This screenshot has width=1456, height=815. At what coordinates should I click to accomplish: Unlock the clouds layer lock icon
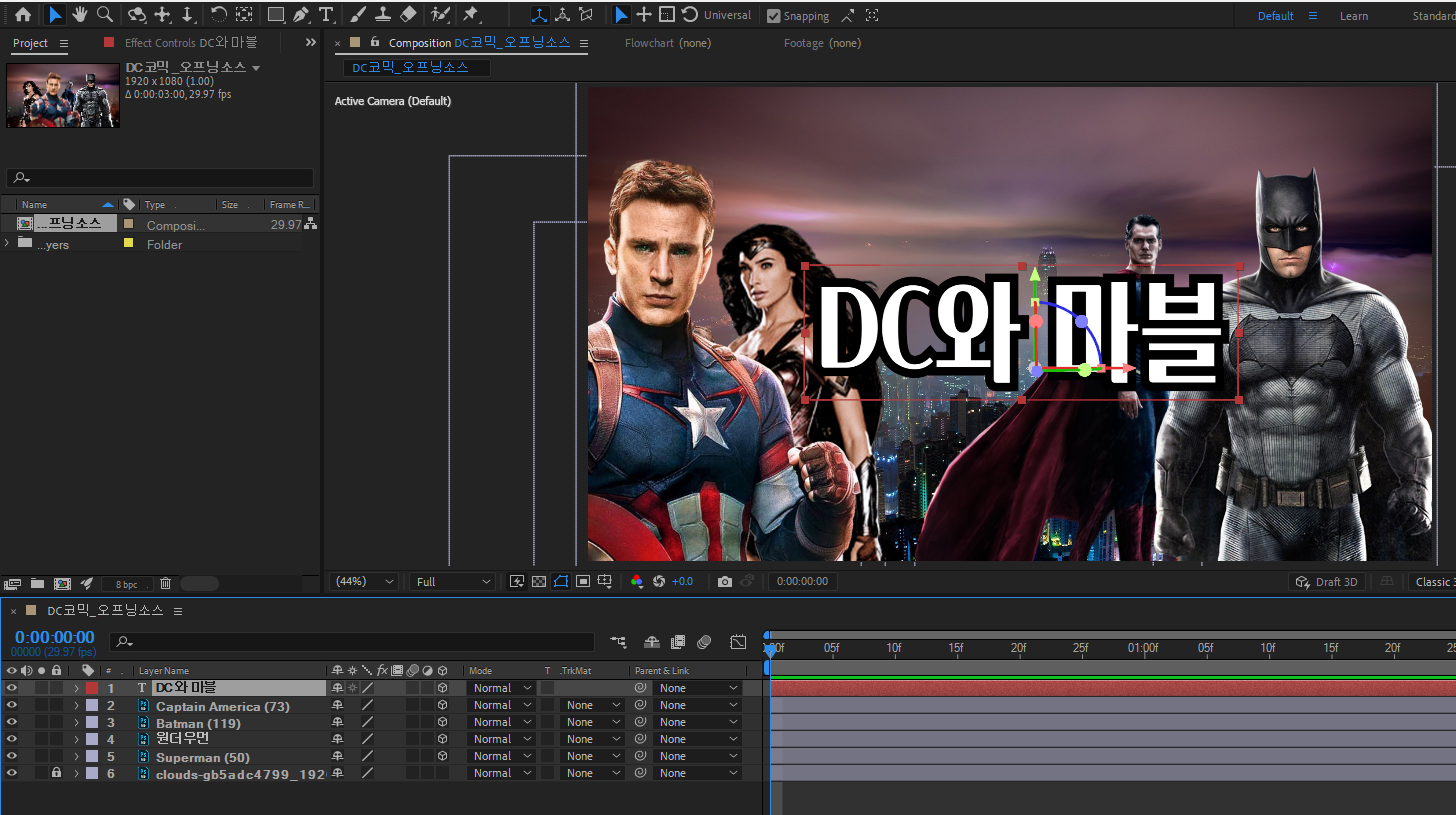tap(56, 773)
